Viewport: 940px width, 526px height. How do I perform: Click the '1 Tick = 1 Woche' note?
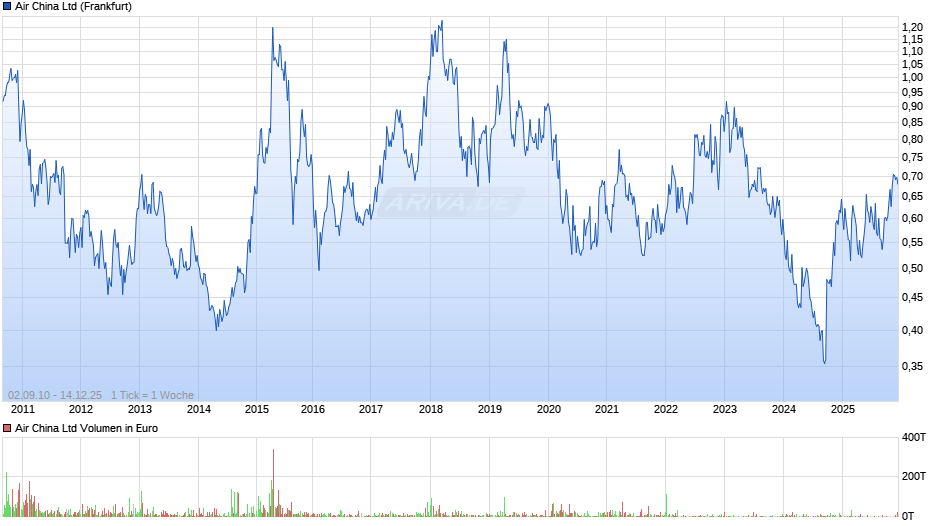tap(152, 395)
